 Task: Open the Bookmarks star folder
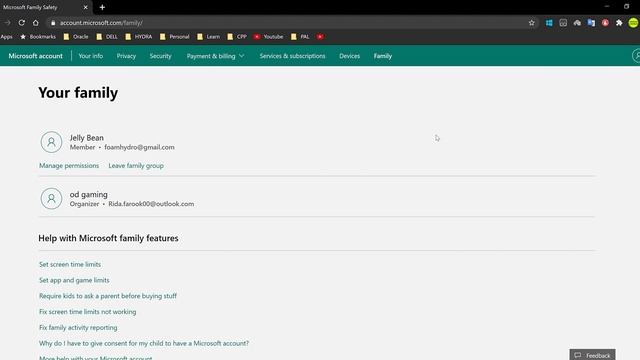[x=38, y=37]
